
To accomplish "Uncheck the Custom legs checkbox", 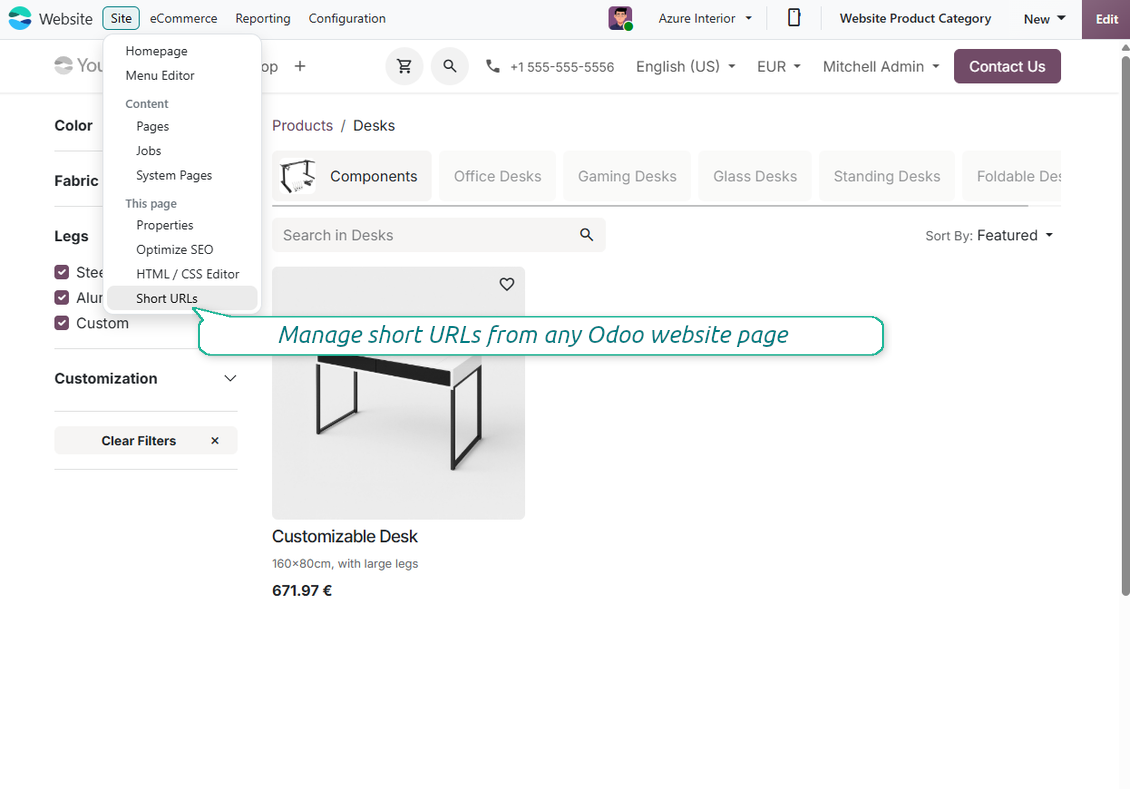I will [62, 323].
